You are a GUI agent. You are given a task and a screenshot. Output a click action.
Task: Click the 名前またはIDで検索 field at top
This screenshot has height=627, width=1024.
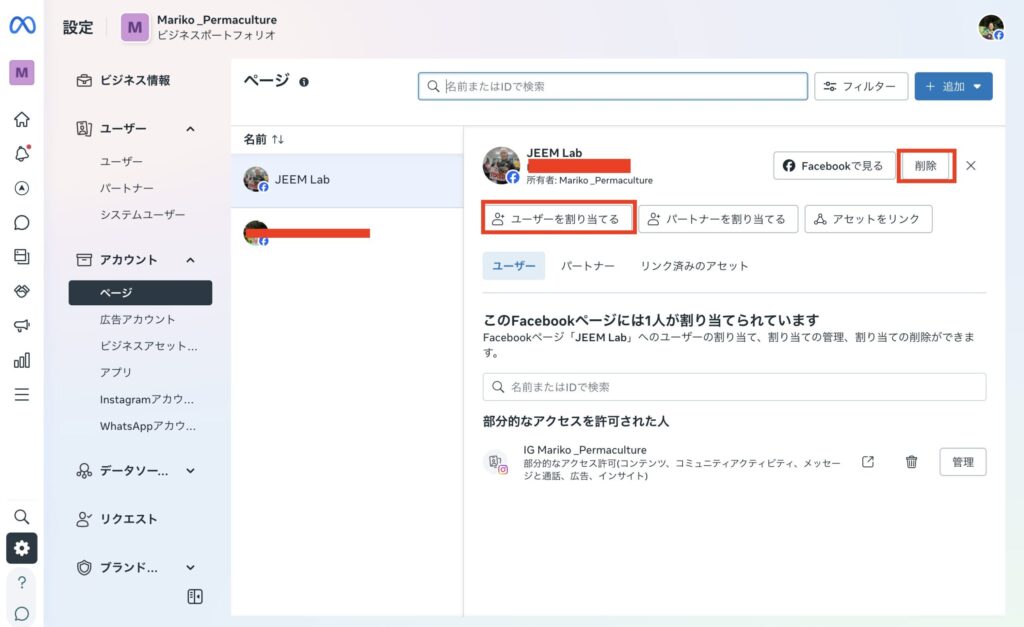coord(612,87)
